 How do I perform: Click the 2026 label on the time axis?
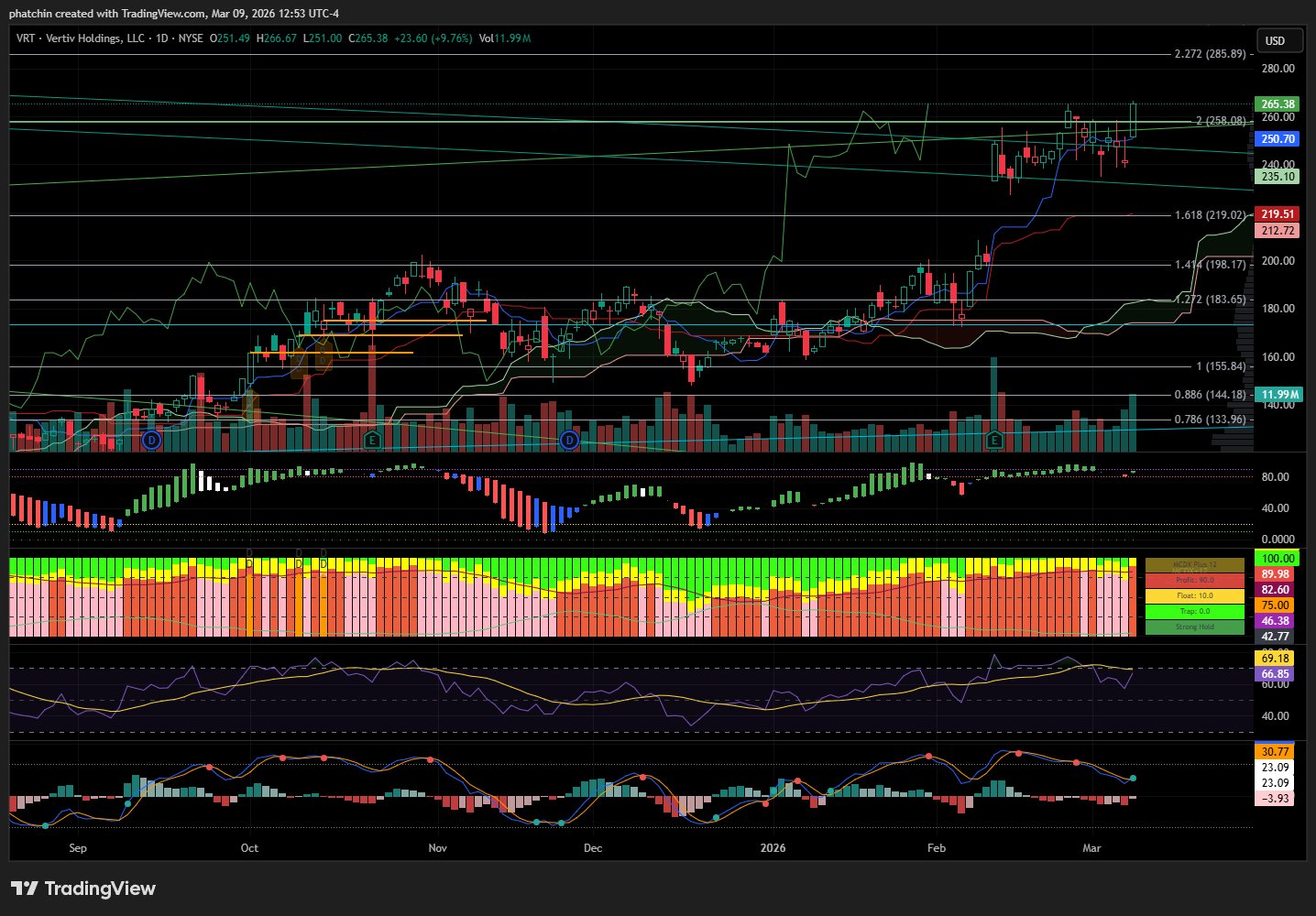tap(773, 847)
